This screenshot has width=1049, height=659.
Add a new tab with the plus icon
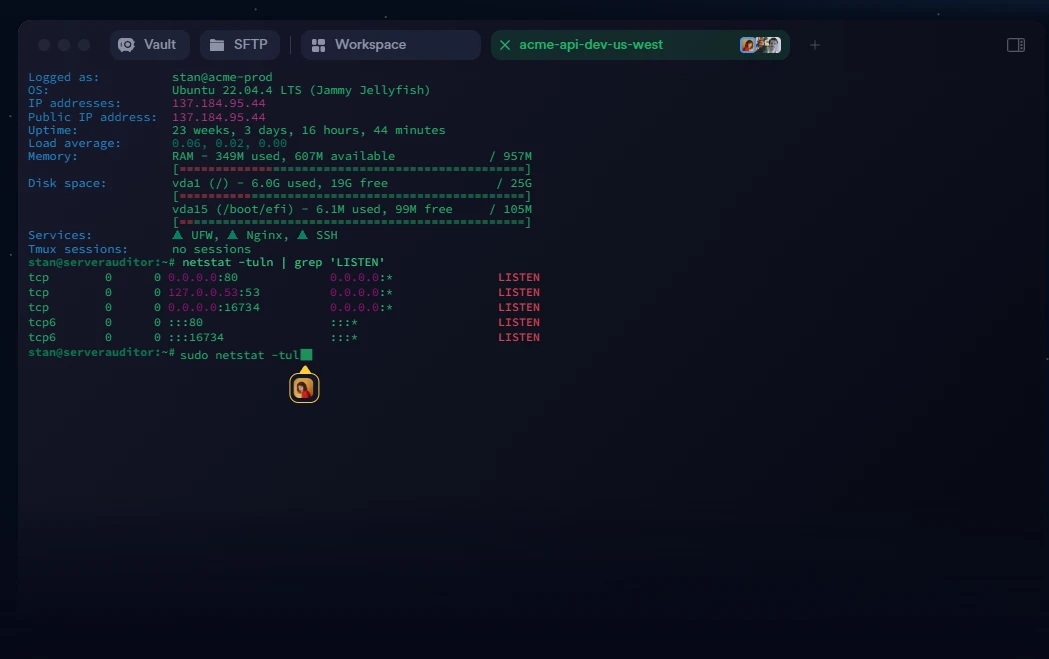tap(814, 45)
